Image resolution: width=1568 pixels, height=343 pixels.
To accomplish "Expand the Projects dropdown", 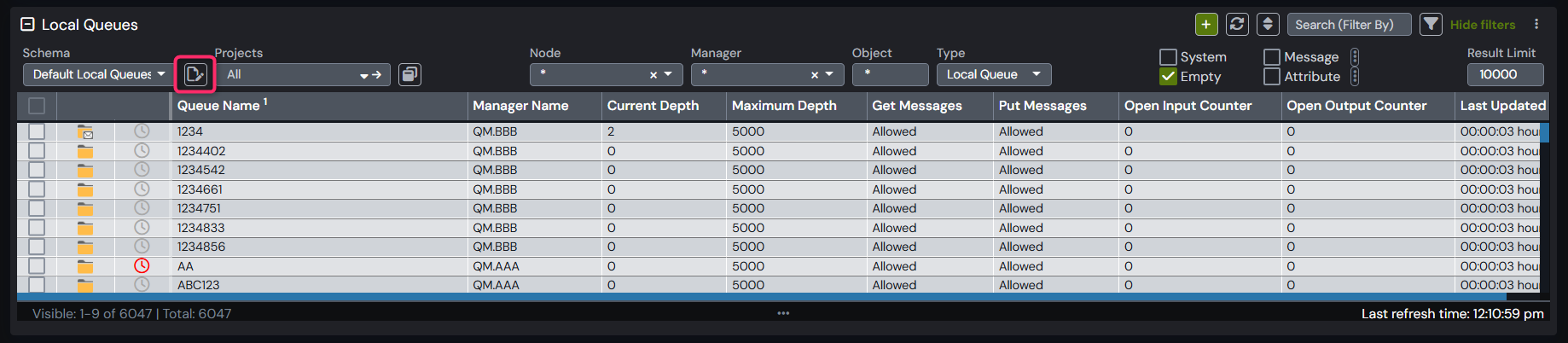I will pyautogui.click(x=365, y=75).
